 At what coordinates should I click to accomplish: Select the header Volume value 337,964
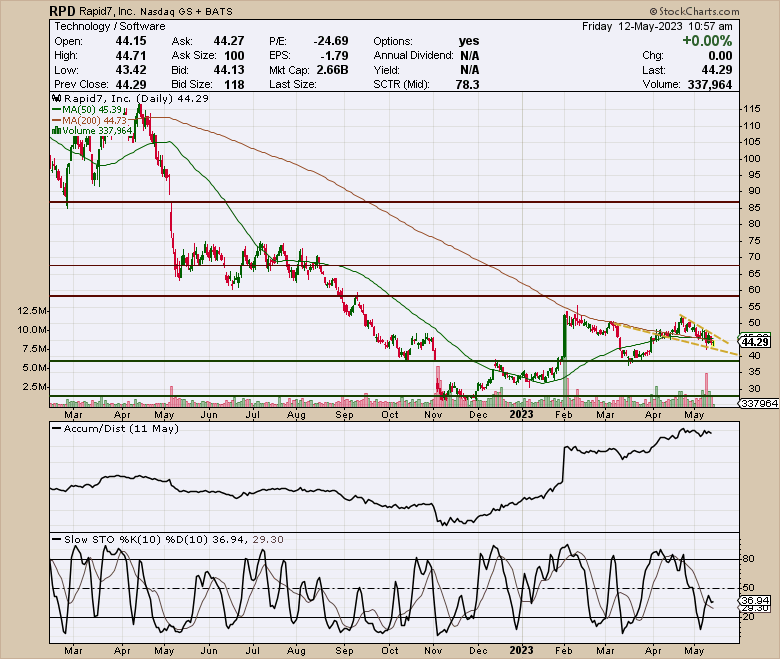click(710, 84)
